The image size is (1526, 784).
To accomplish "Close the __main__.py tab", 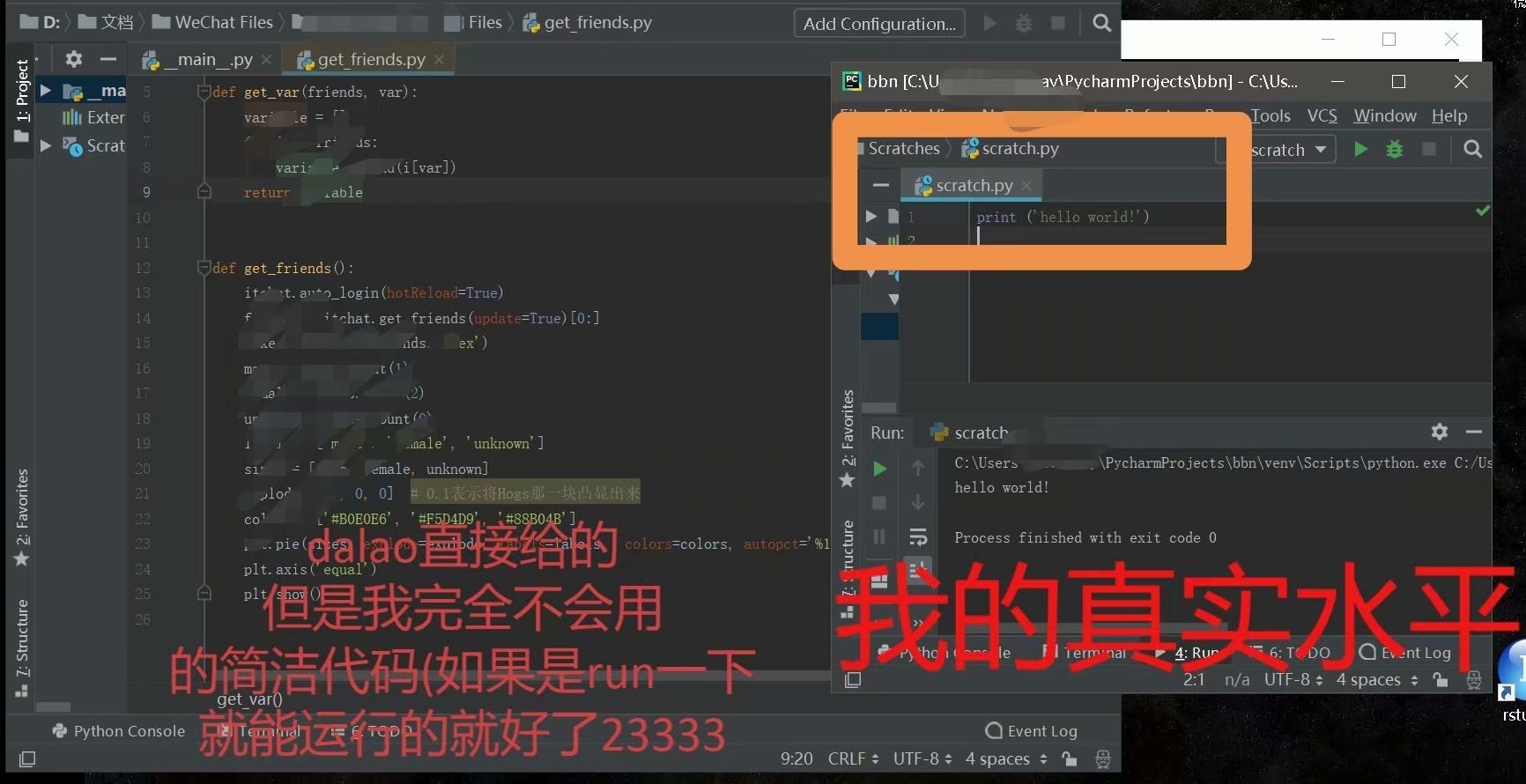I will tap(266, 60).
